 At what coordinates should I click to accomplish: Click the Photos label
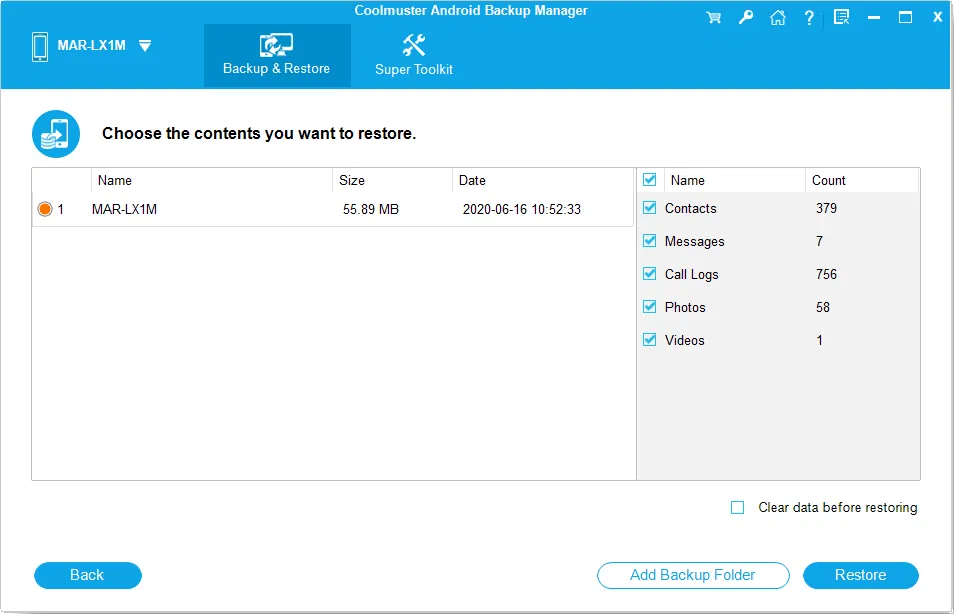685,307
